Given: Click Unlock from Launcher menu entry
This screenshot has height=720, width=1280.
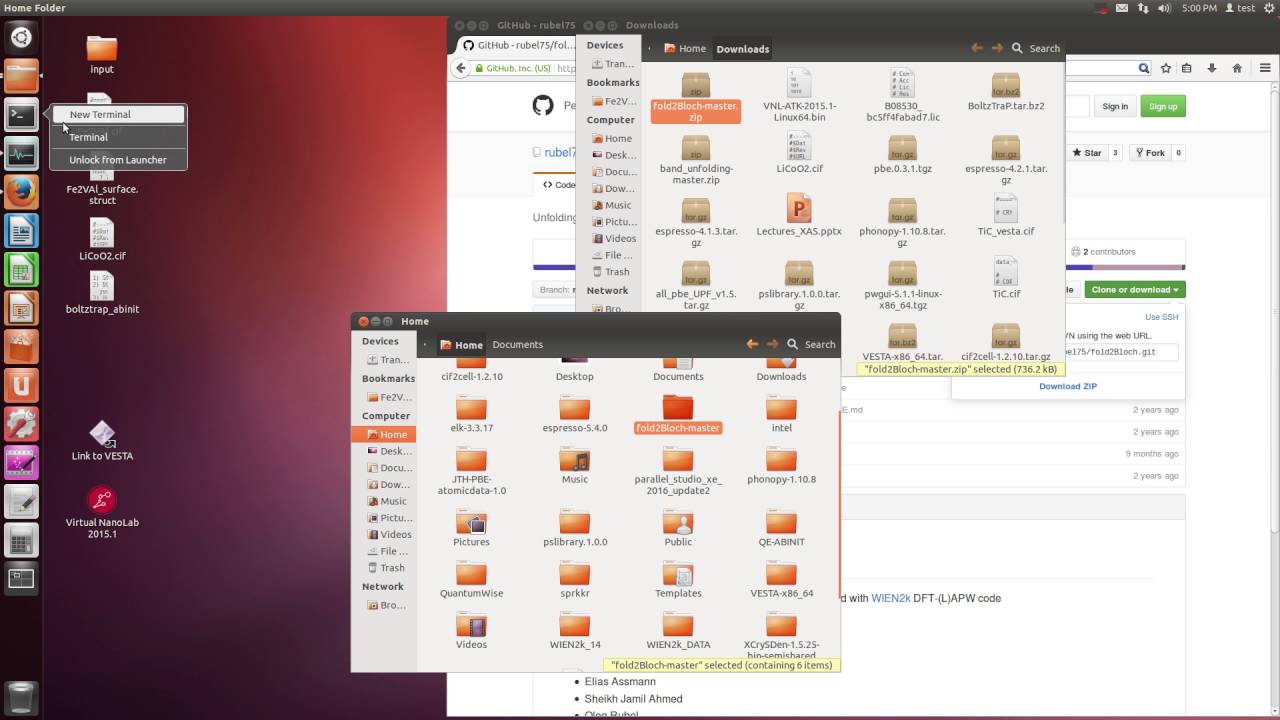Looking at the screenshot, I should point(119,160).
